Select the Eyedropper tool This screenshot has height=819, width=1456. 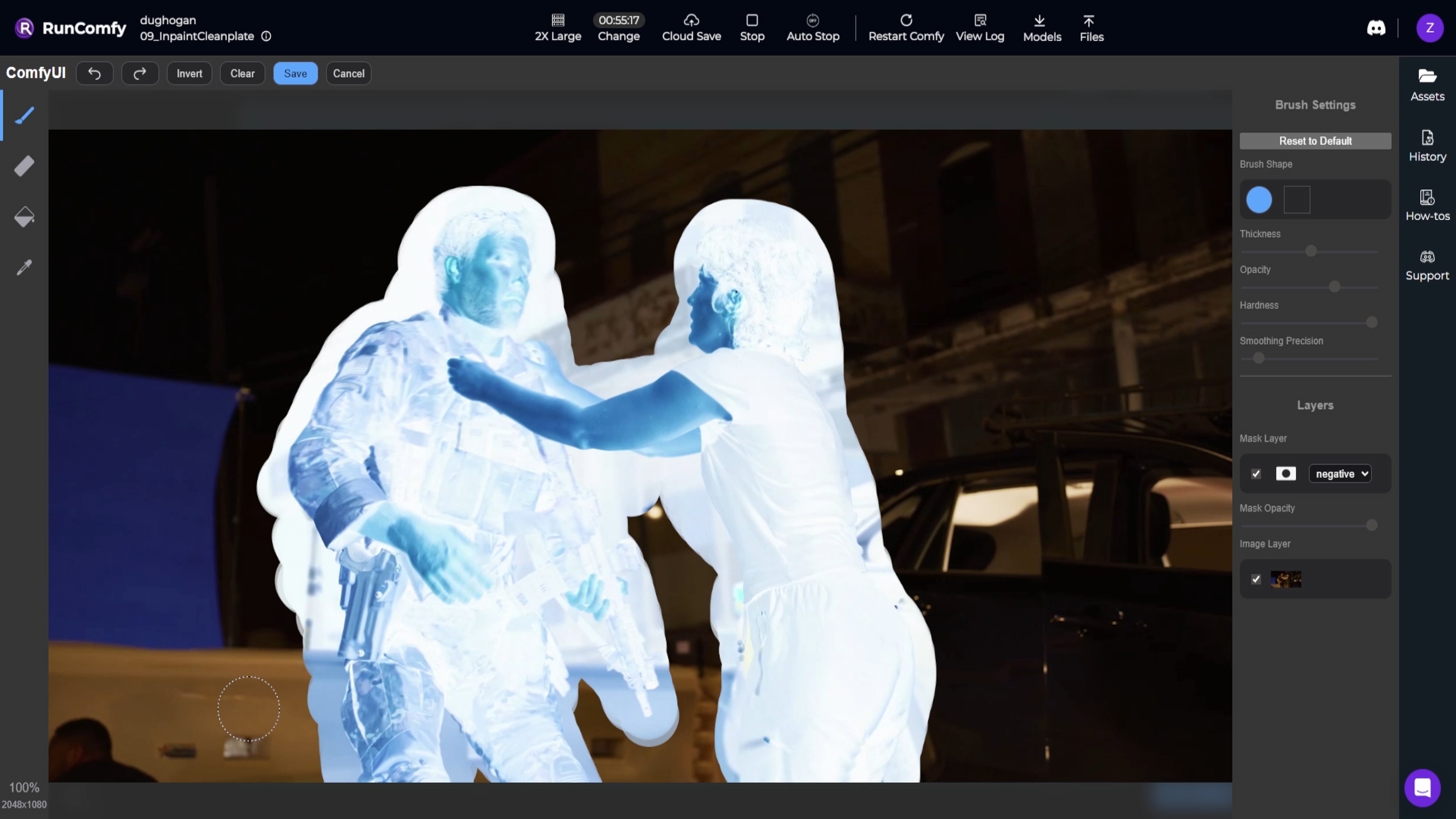pyautogui.click(x=24, y=267)
